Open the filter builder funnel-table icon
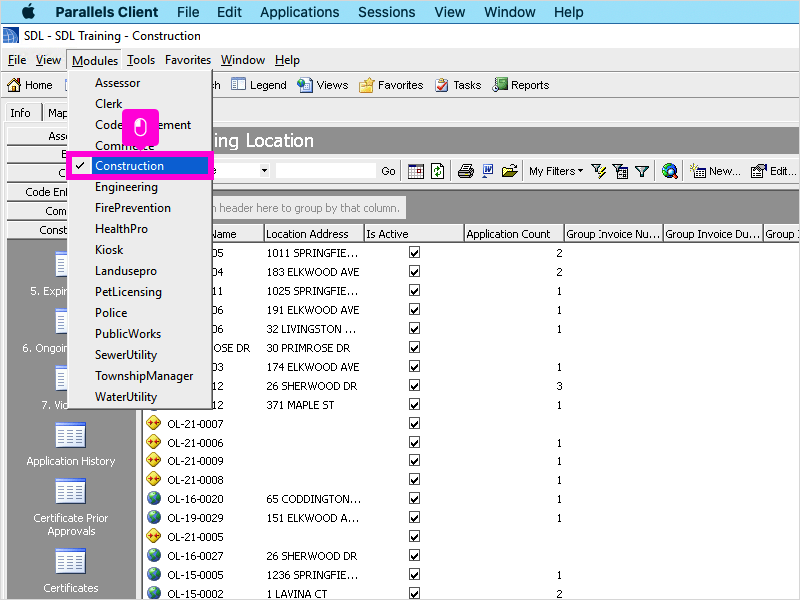 pyautogui.click(x=620, y=171)
